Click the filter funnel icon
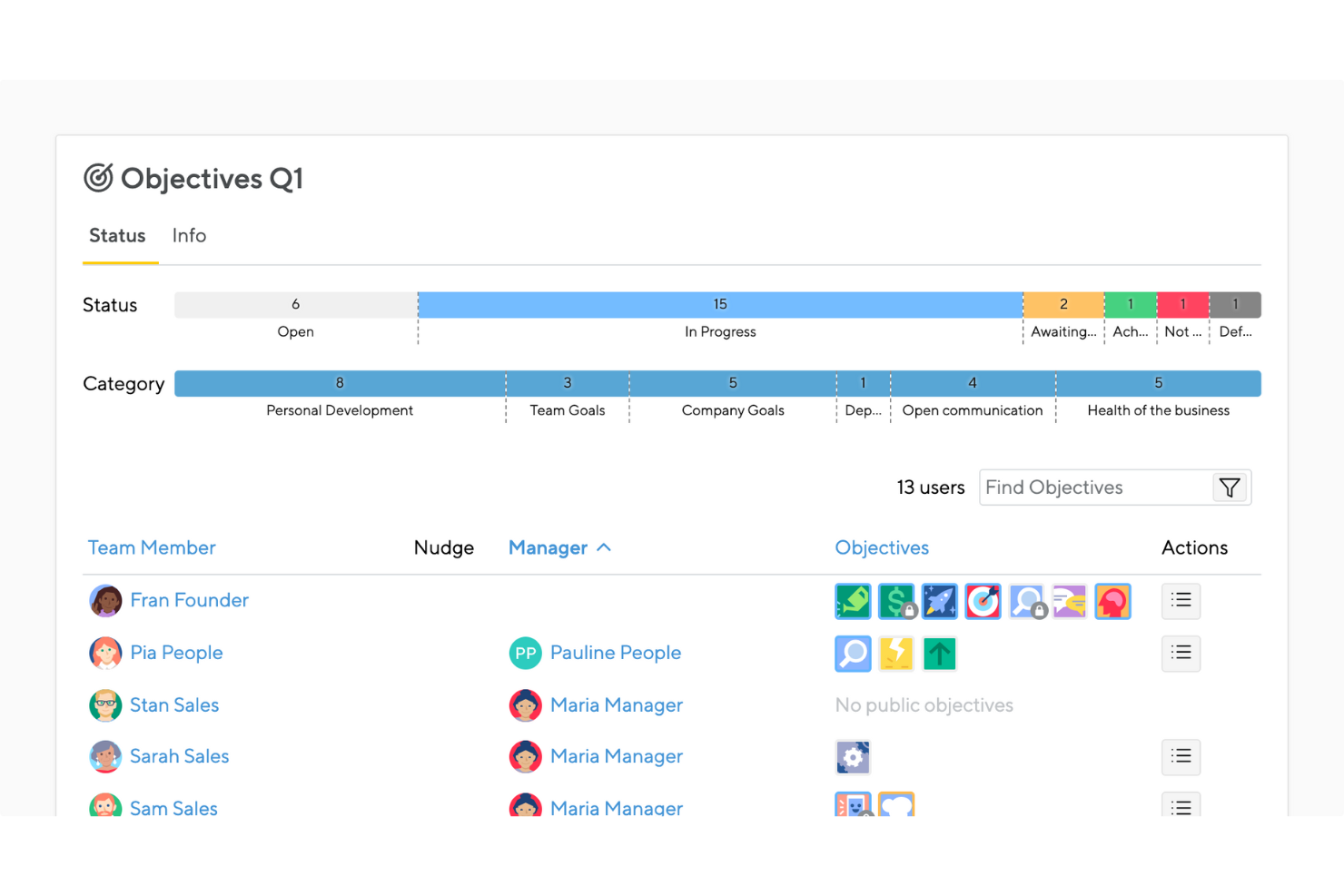 [1230, 487]
